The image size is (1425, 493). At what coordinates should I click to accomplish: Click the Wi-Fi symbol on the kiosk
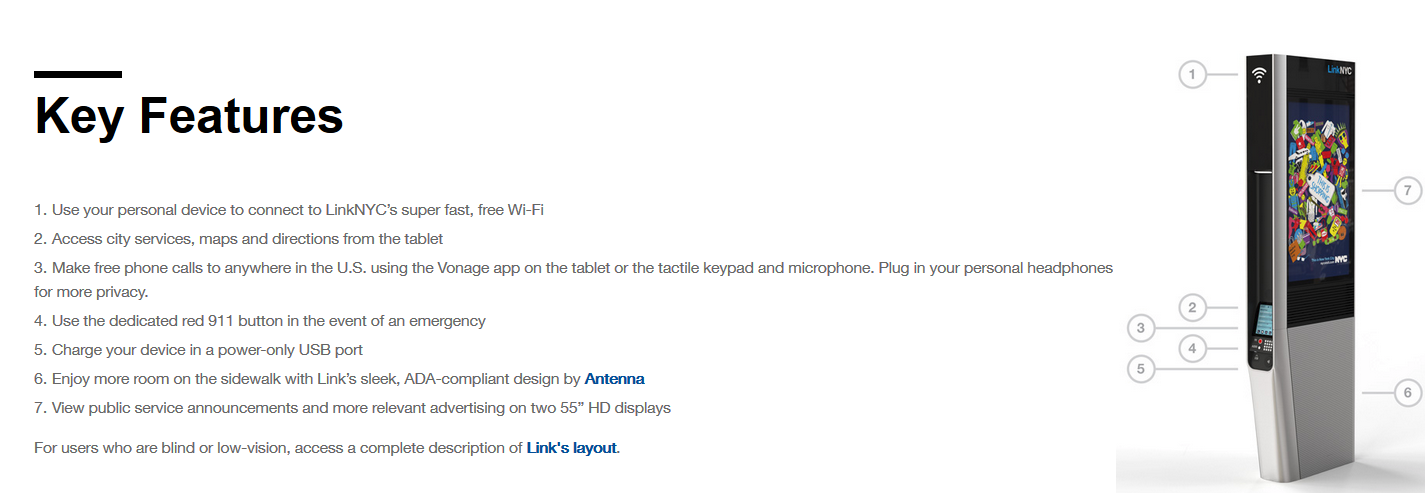click(1259, 74)
